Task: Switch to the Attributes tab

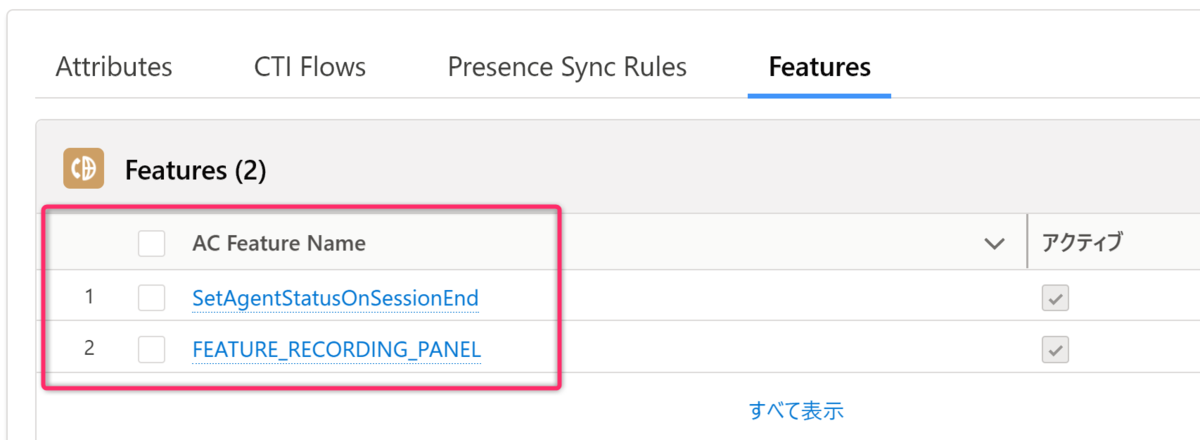Action: click(x=114, y=67)
